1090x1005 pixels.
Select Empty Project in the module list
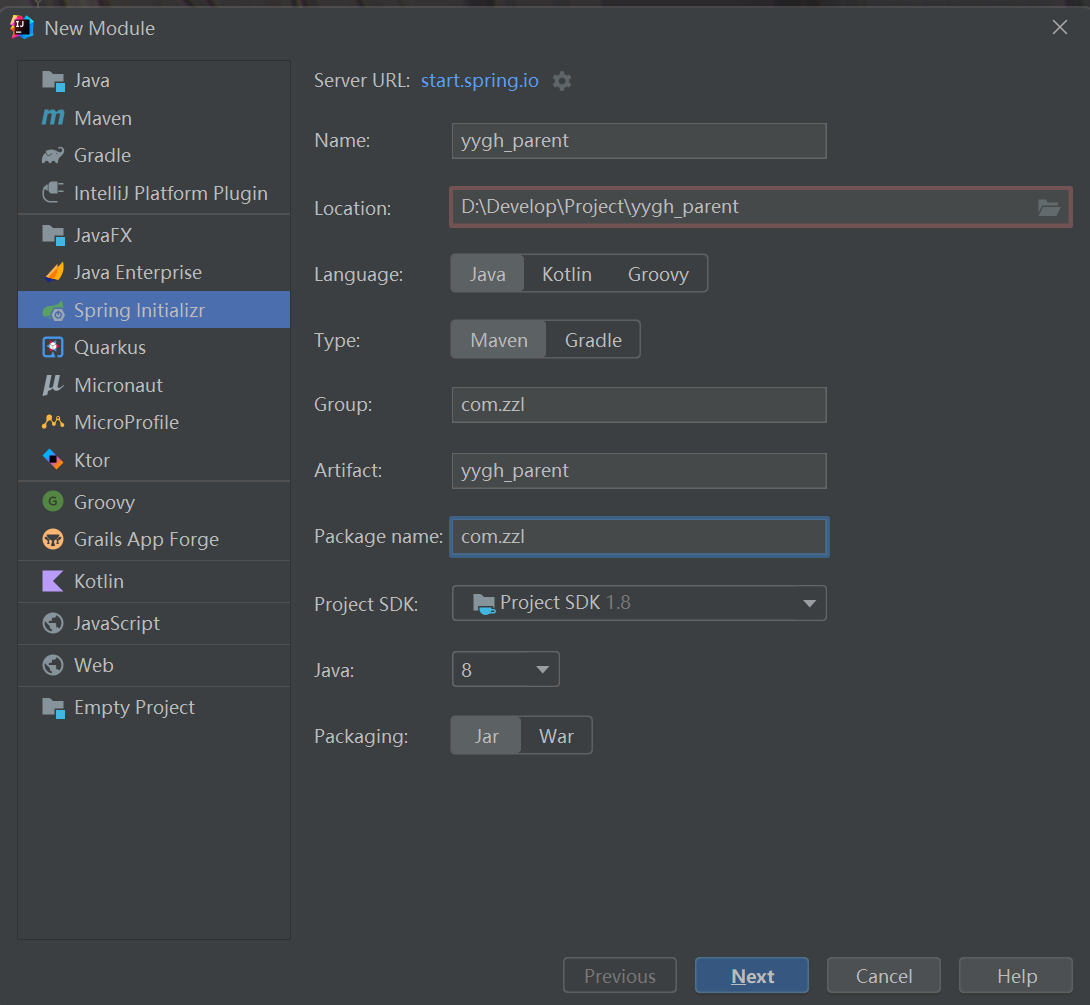pyautogui.click(x=134, y=707)
